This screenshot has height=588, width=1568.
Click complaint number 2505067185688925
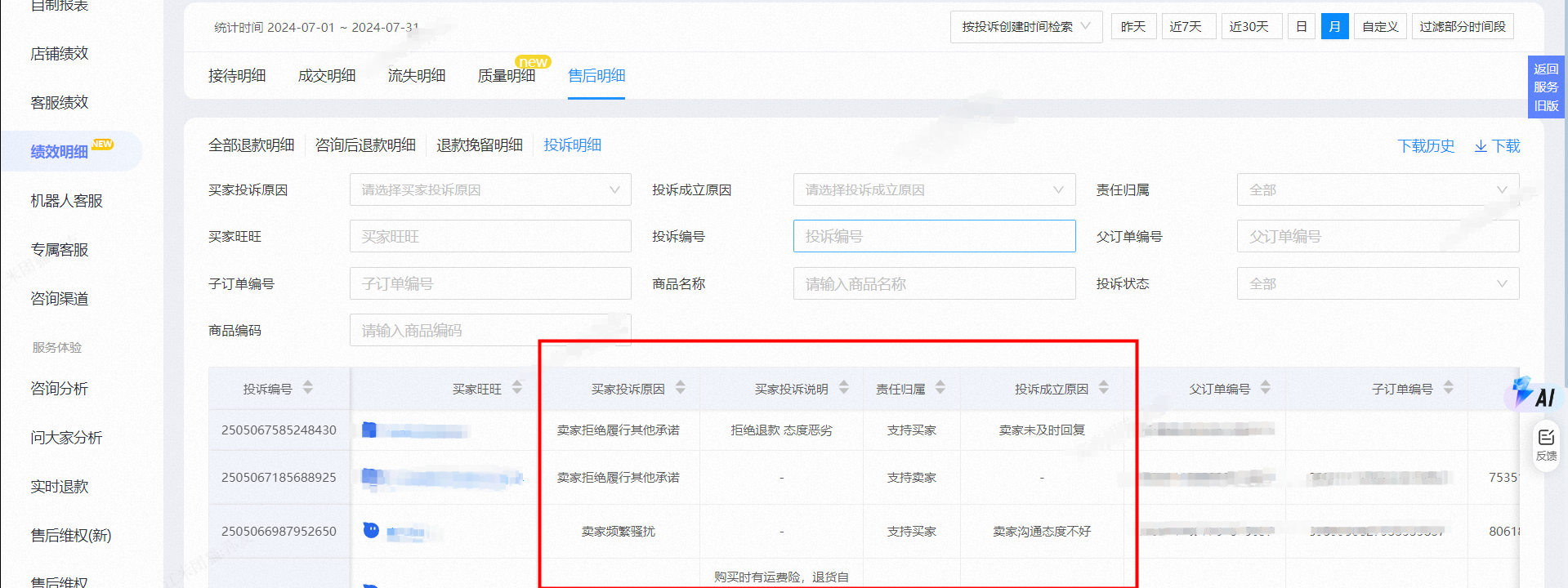click(279, 477)
